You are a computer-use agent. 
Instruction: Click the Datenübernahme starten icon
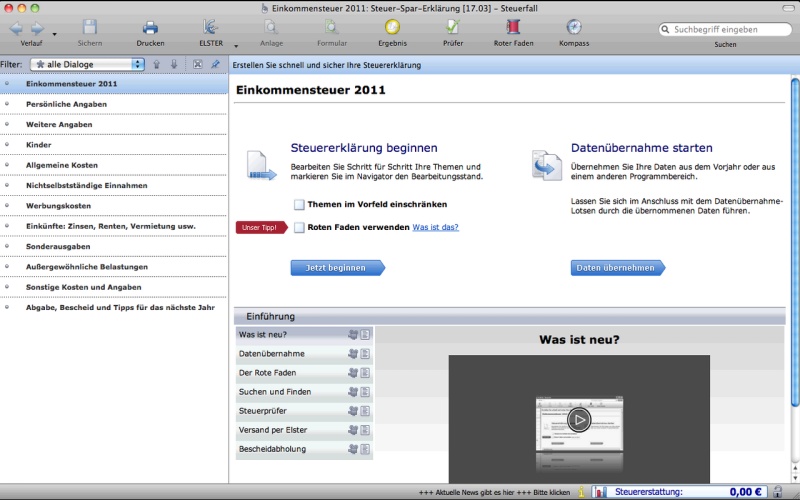[x=546, y=165]
